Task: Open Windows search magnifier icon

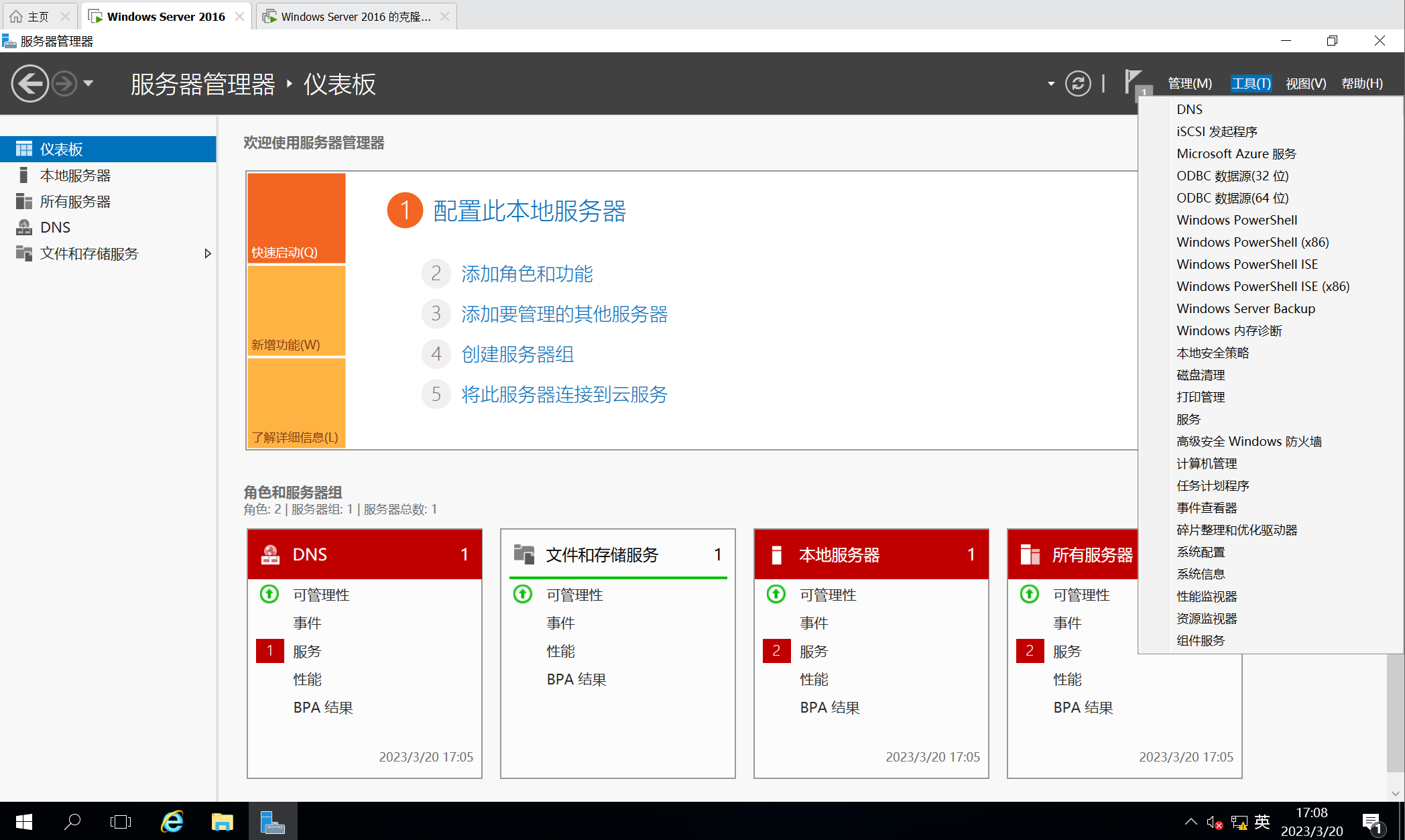Action: coord(72,821)
